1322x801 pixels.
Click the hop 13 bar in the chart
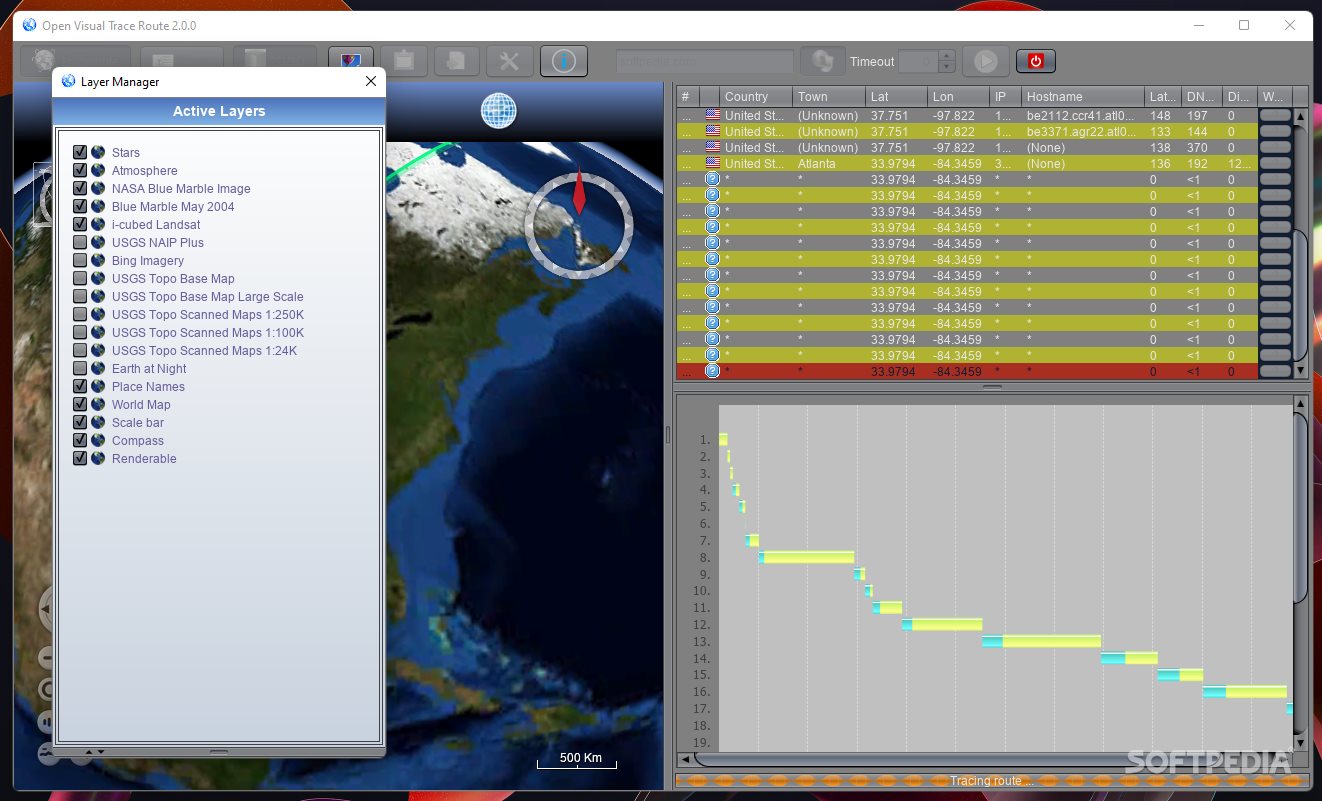(1041, 641)
